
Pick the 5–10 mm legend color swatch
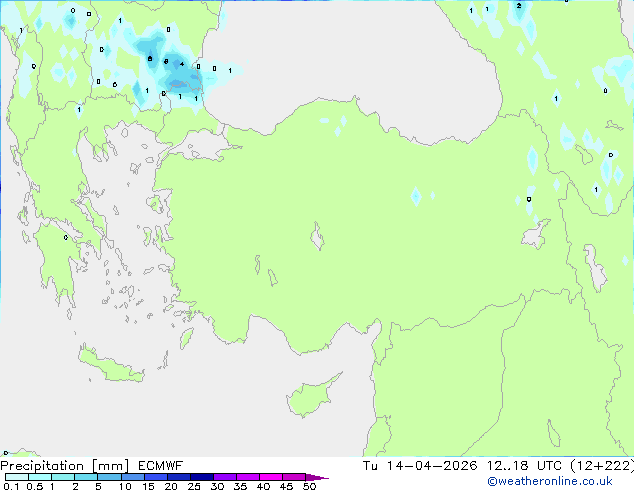[109, 477]
